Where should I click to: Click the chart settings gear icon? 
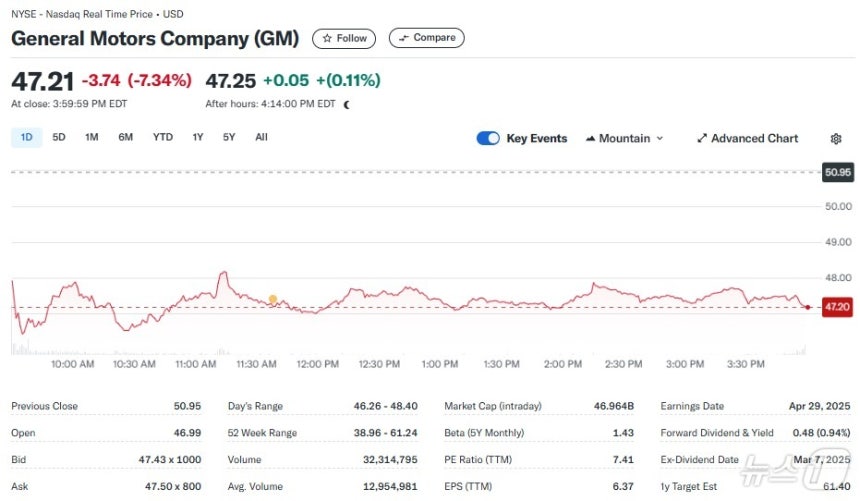point(836,139)
